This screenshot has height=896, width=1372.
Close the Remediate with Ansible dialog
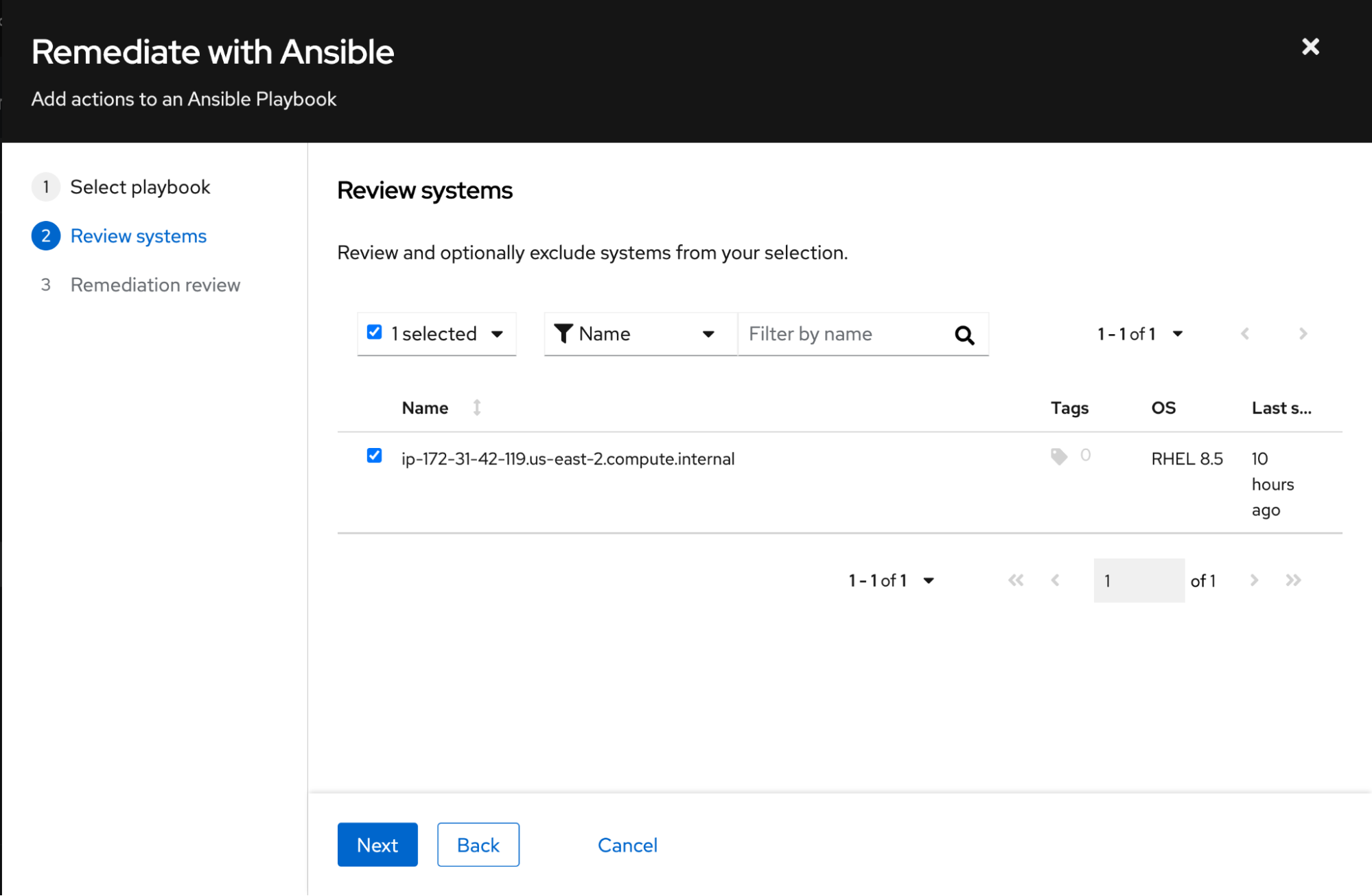[x=1310, y=47]
